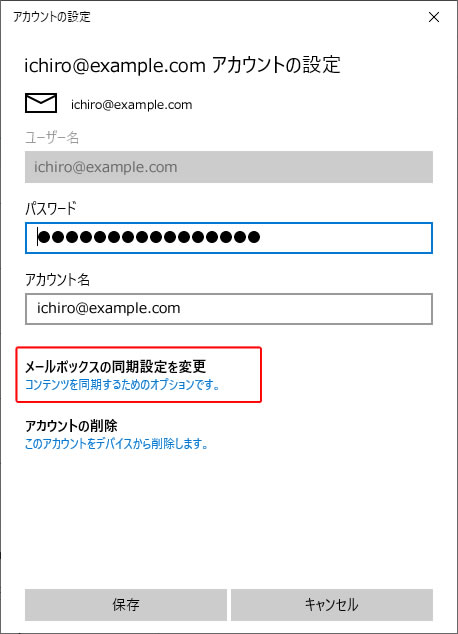Click the masked password dots

coord(149,237)
